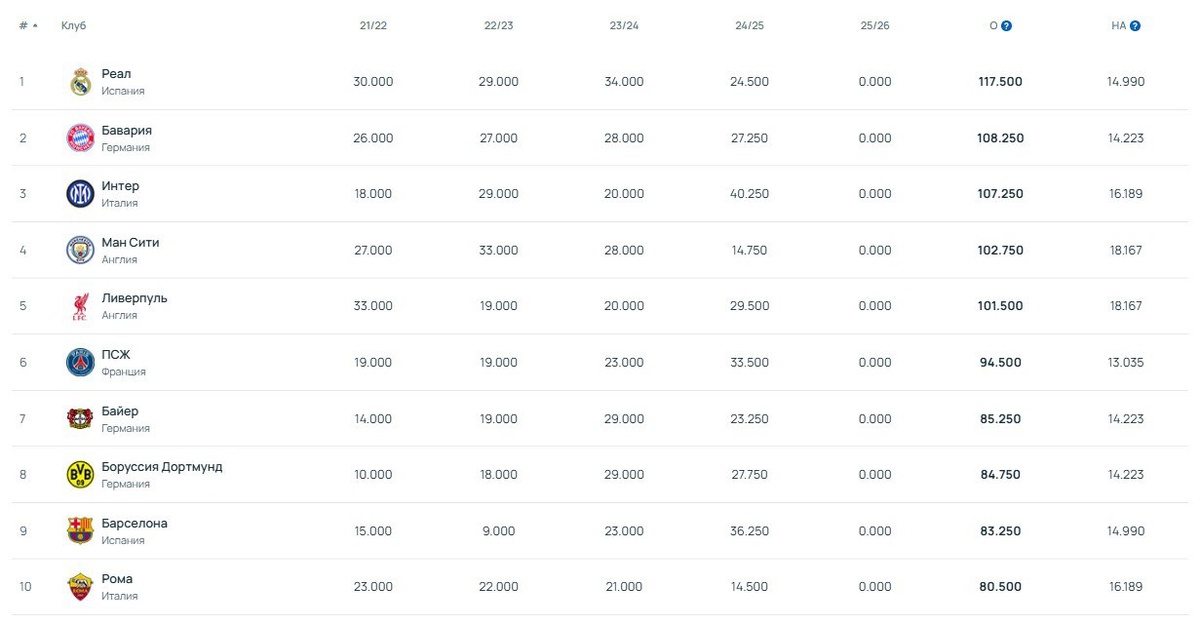1200x625 pixels.
Task: Click the Liverpool club crest
Action: point(80,306)
